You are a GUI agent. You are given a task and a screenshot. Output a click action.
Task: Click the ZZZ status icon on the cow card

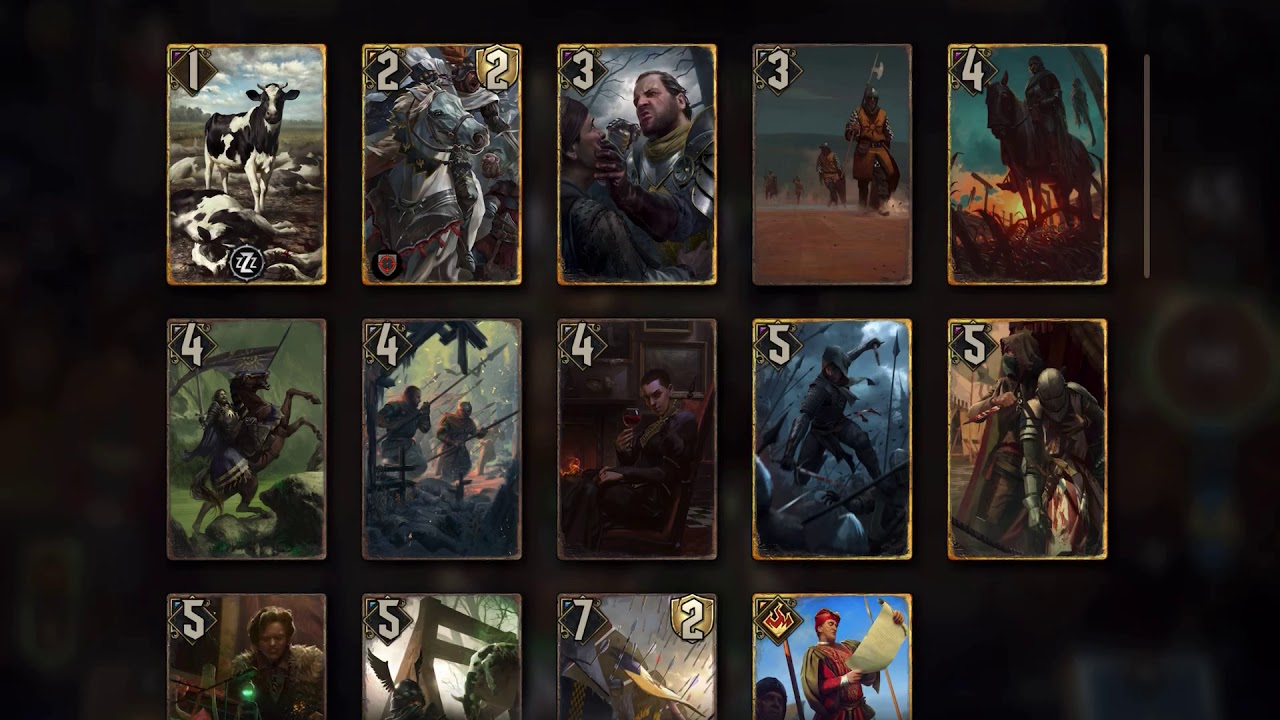247,264
